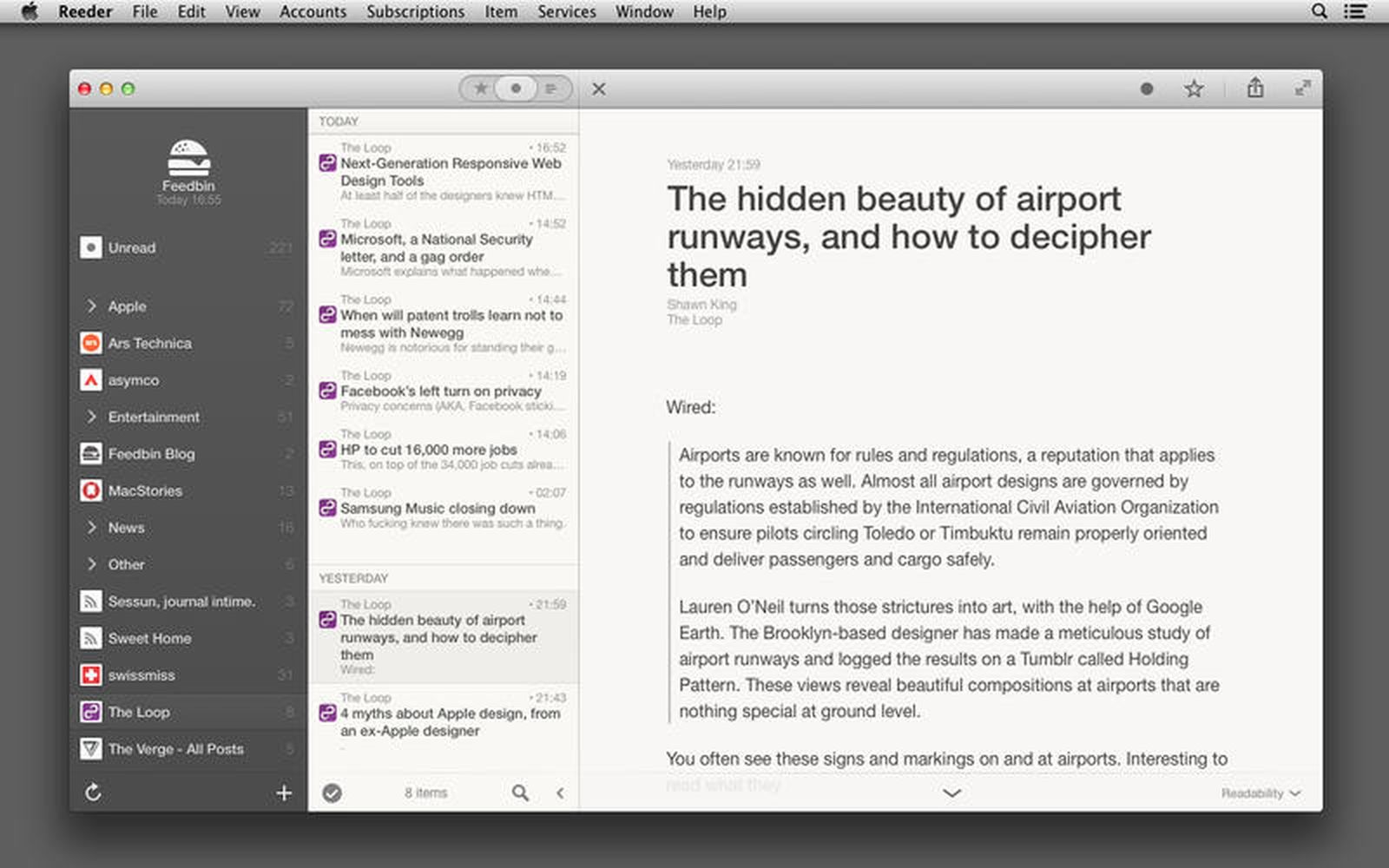Open swissmiss feed using its cross icon
This screenshot has width=1389, height=868.
tap(91, 674)
